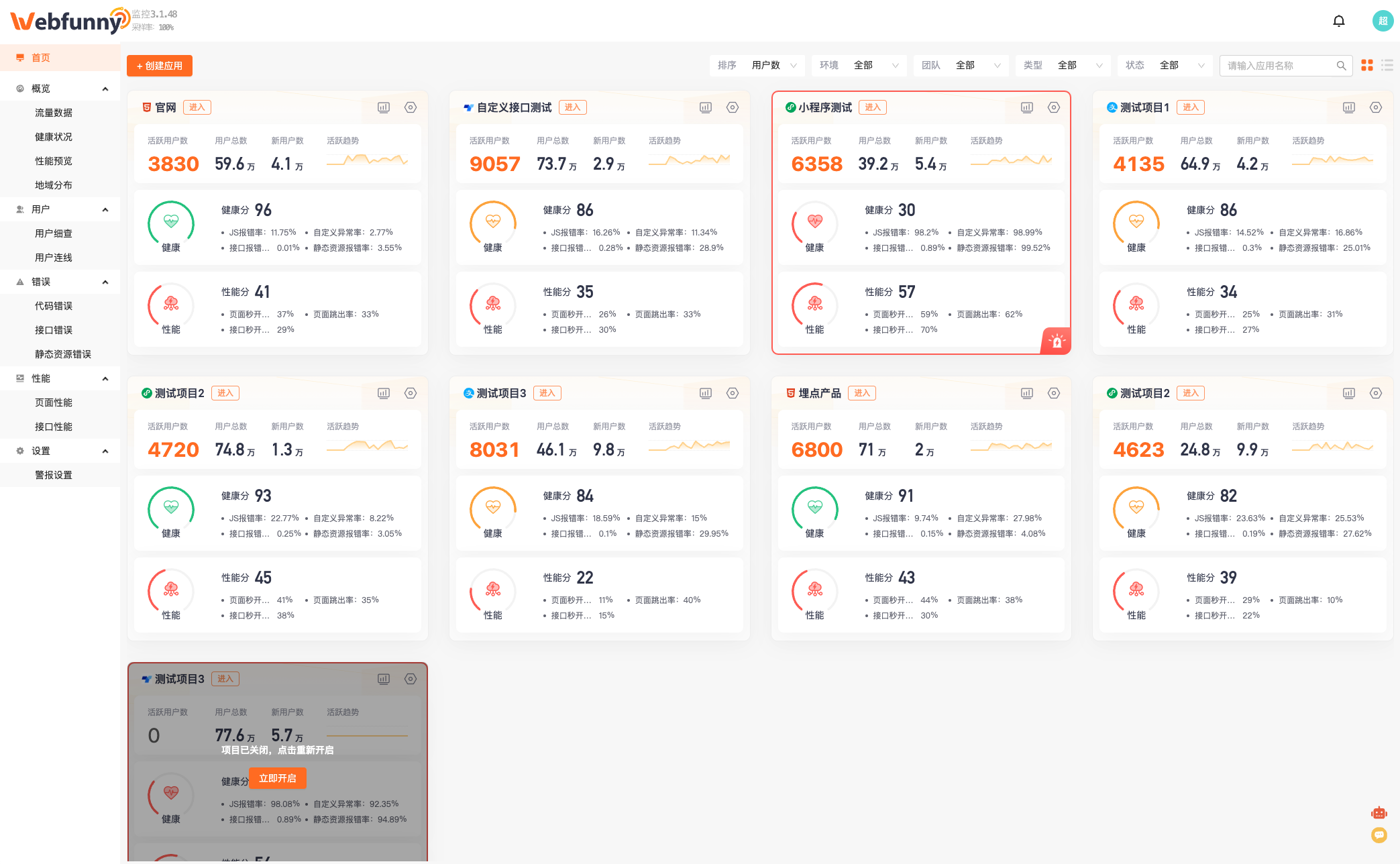Open the chart icon on 官网 card

tap(384, 107)
